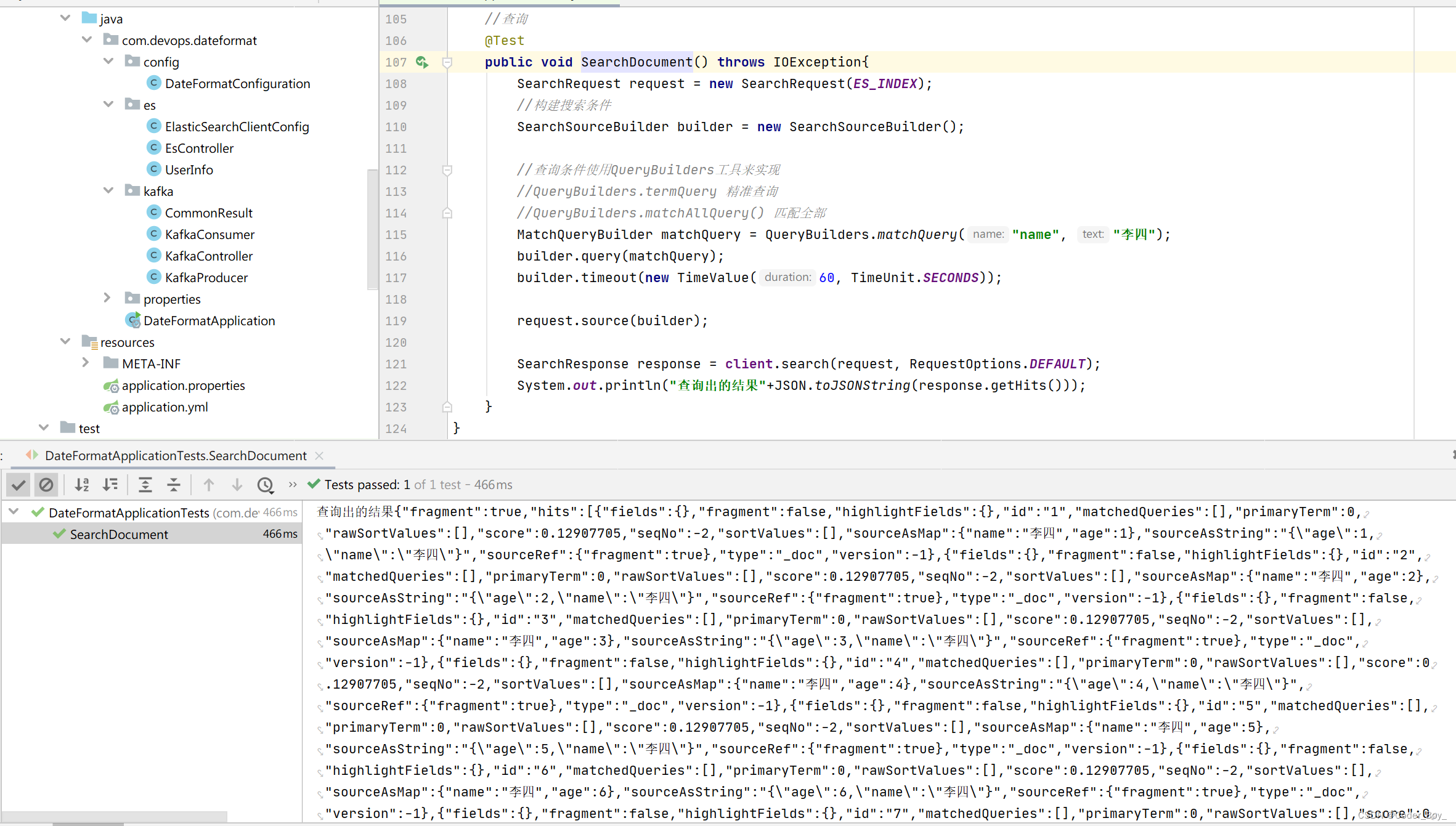Sort tests alphabetically
Image resolution: width=1456 pixels, height=826 pixels.
click(x=82, y=485)
